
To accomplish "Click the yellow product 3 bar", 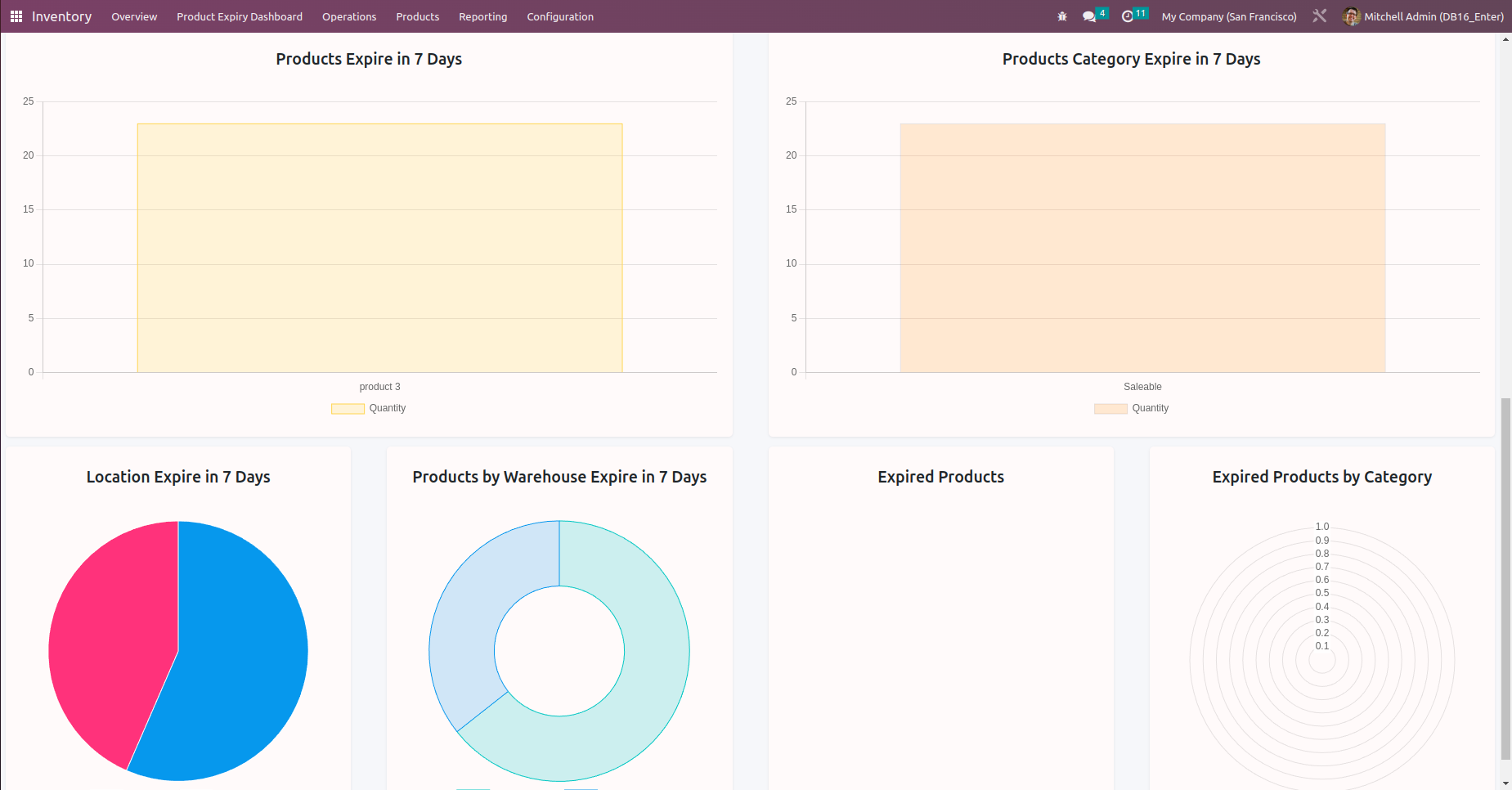I will [379, 248].
